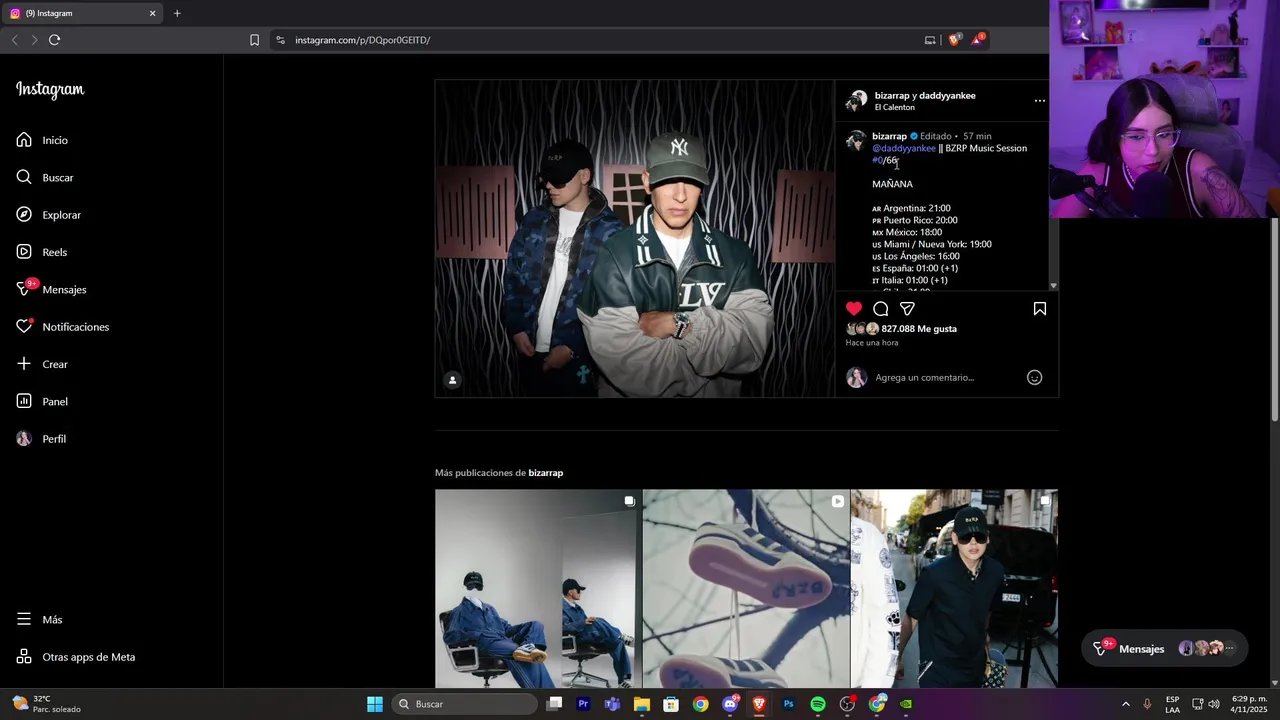
Task: Click the cast media icon in toolbar
Action: click(x=930, y=40)
